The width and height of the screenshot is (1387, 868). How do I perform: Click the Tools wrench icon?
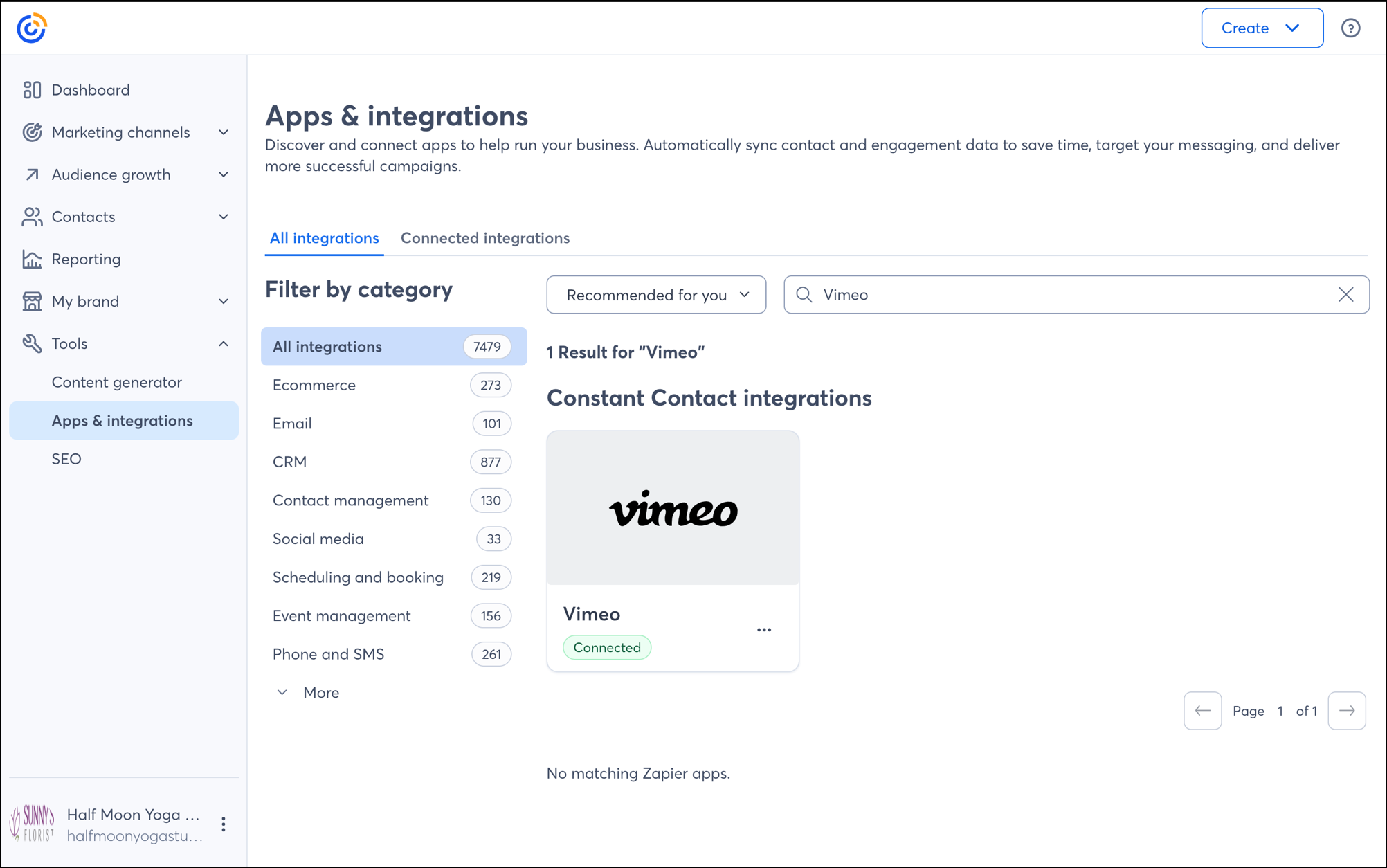tap(32, 343)
